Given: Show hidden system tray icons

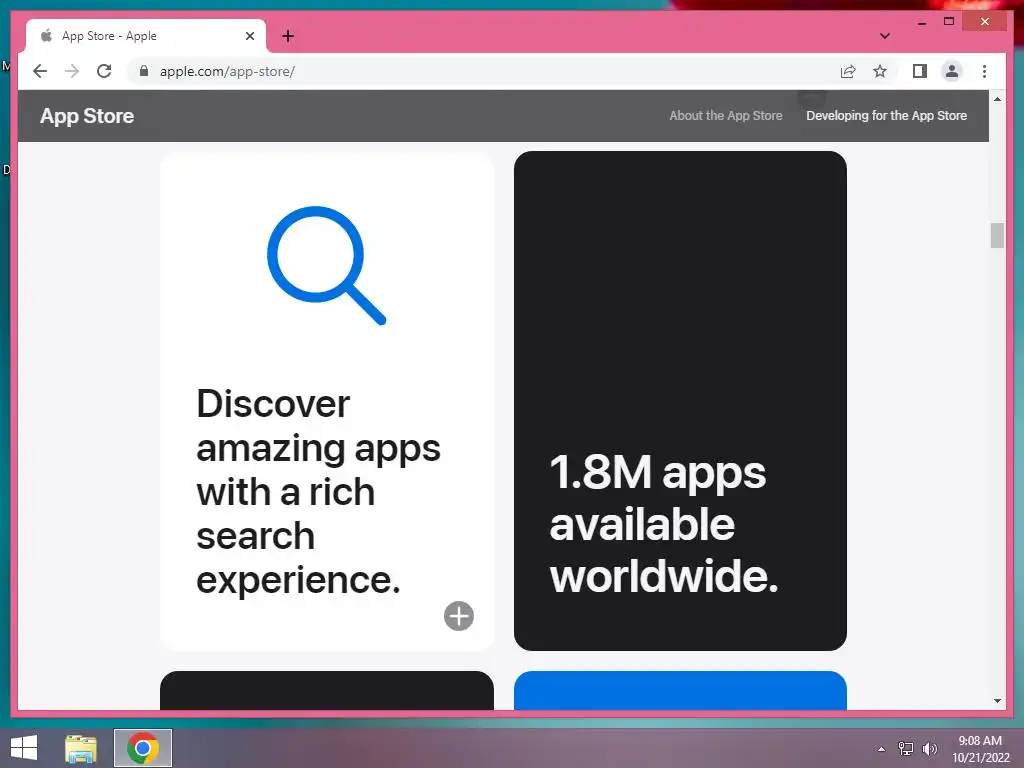Looking at the screenshot, I should [x=882, y=749].
